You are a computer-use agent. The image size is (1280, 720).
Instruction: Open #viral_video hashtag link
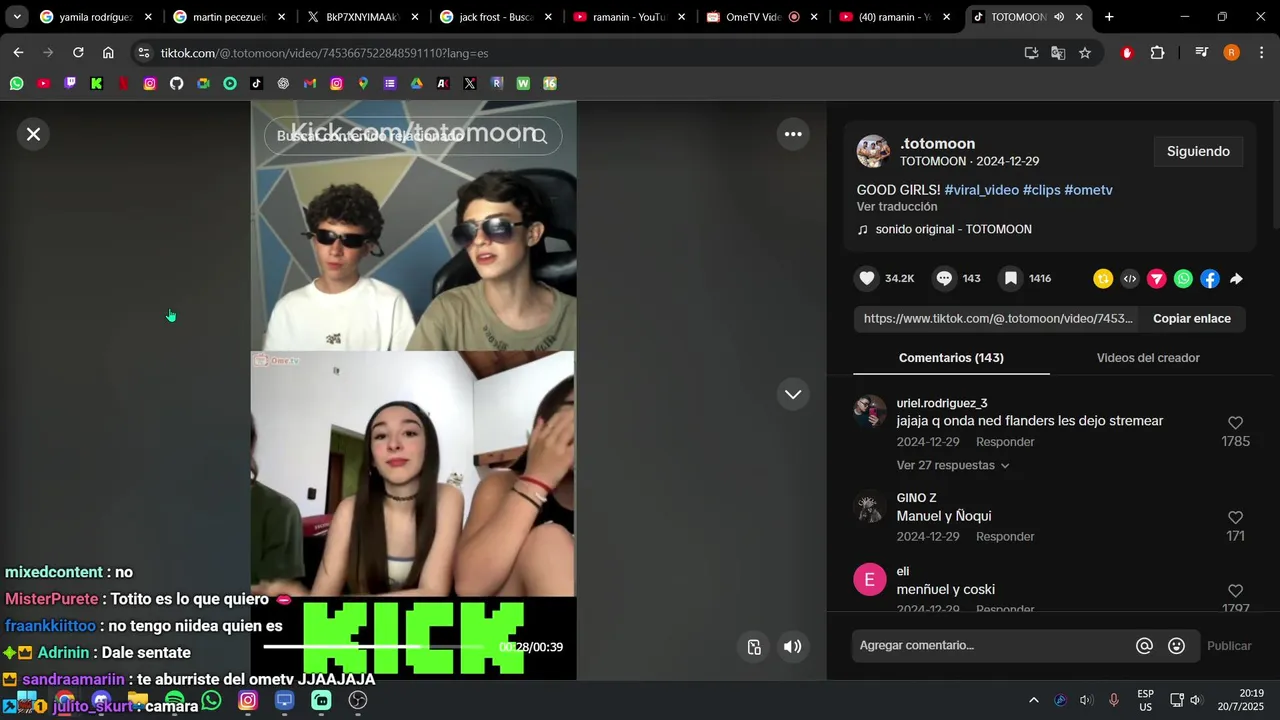coord(981,190)
